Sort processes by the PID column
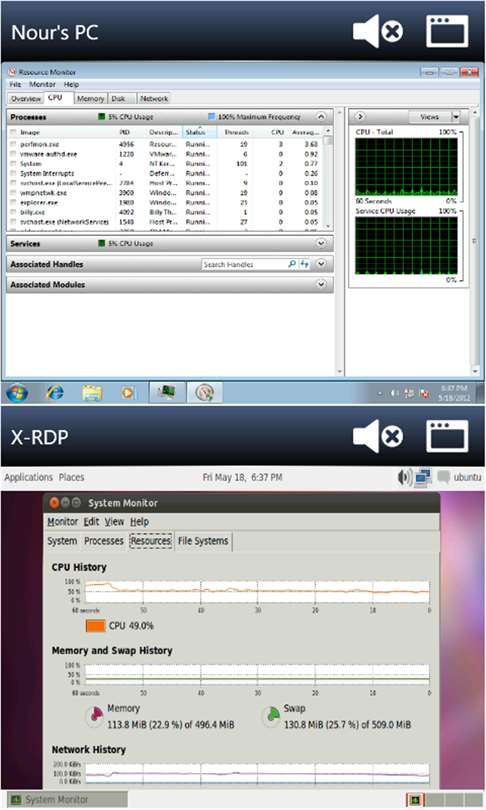 124,133
